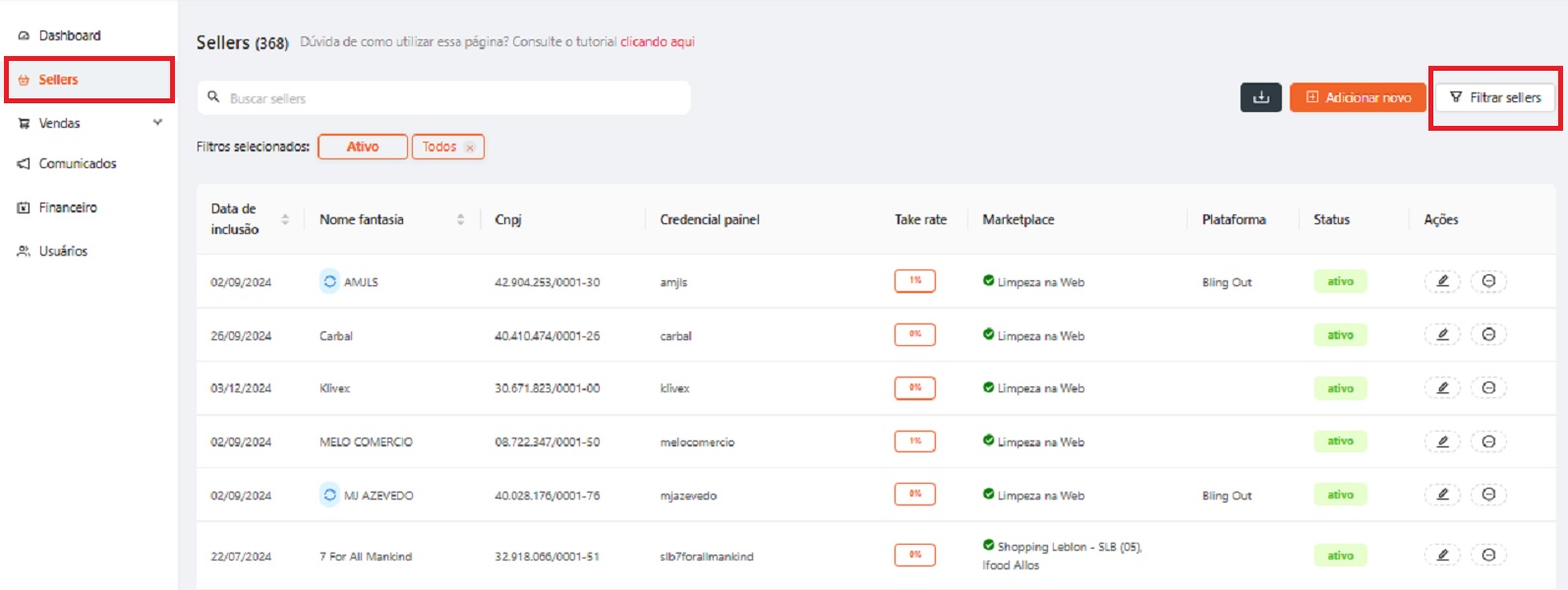Toggle the Ativo filter chip
This screenshot has height=590, width=1568.
(x=362, y=147)
